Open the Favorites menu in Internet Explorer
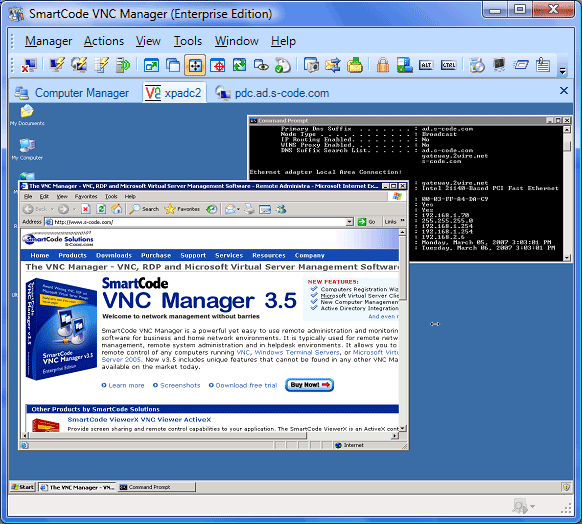Screen dimensions: 582x524 [86, 197]
